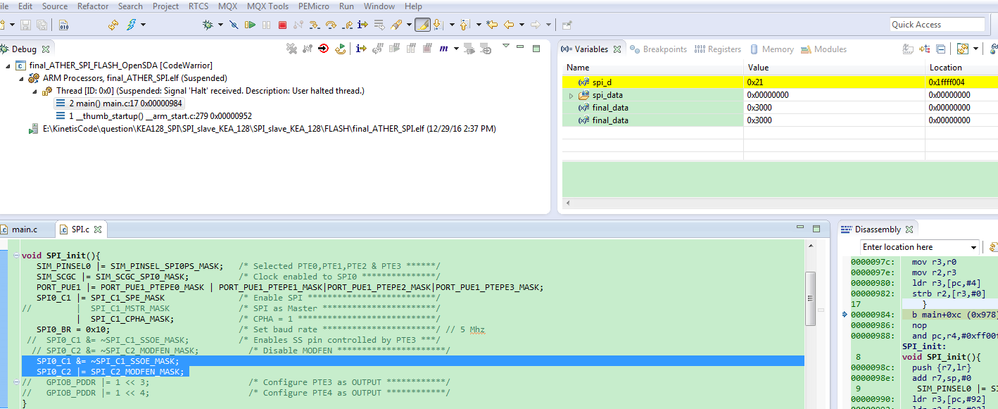Open the multicore 'm' dropdown in Debug view
Viewport: 998px width, 409px height.
click(456, 49)
